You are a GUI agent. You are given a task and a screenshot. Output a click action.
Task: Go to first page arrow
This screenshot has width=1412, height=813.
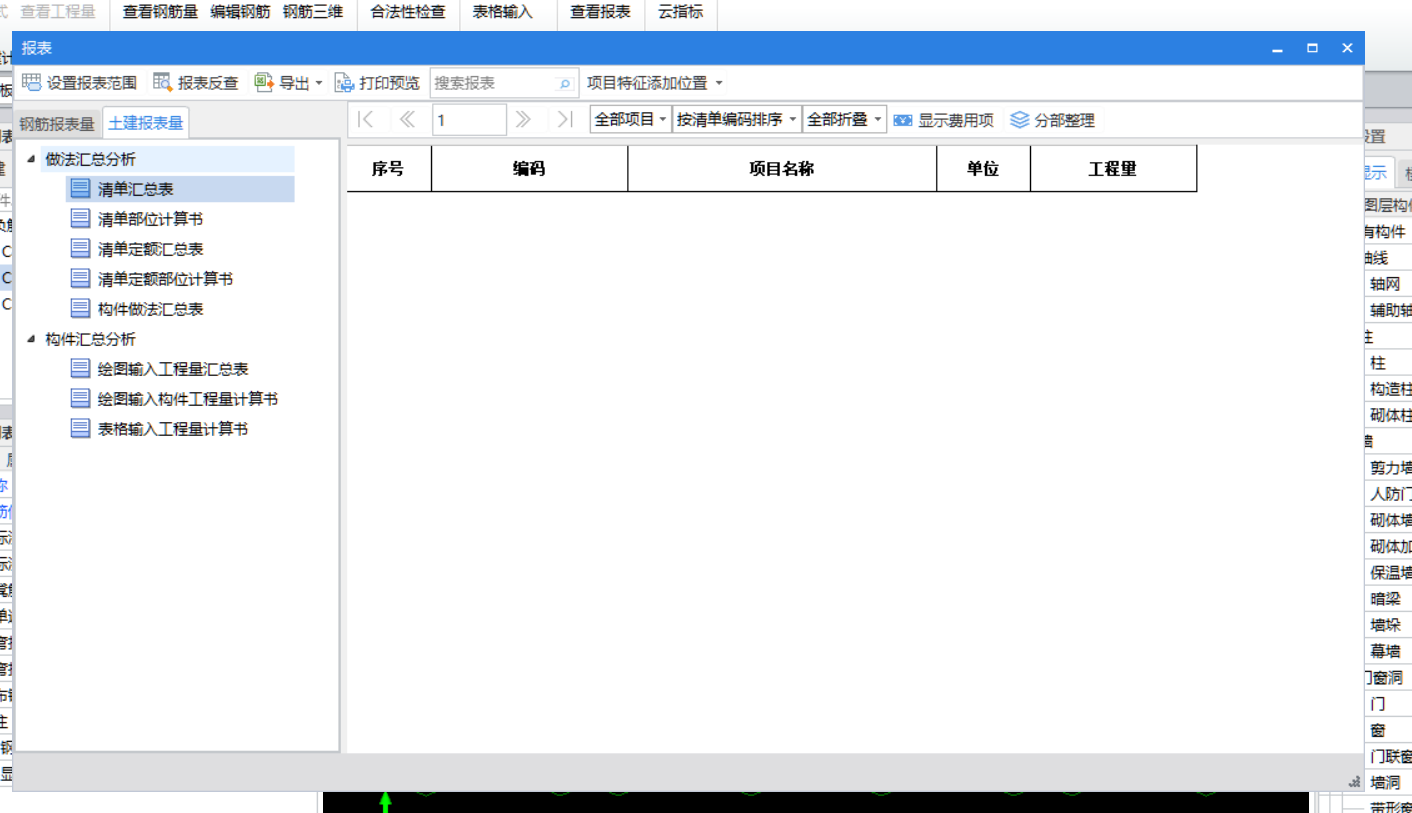(x=366, y=120)
